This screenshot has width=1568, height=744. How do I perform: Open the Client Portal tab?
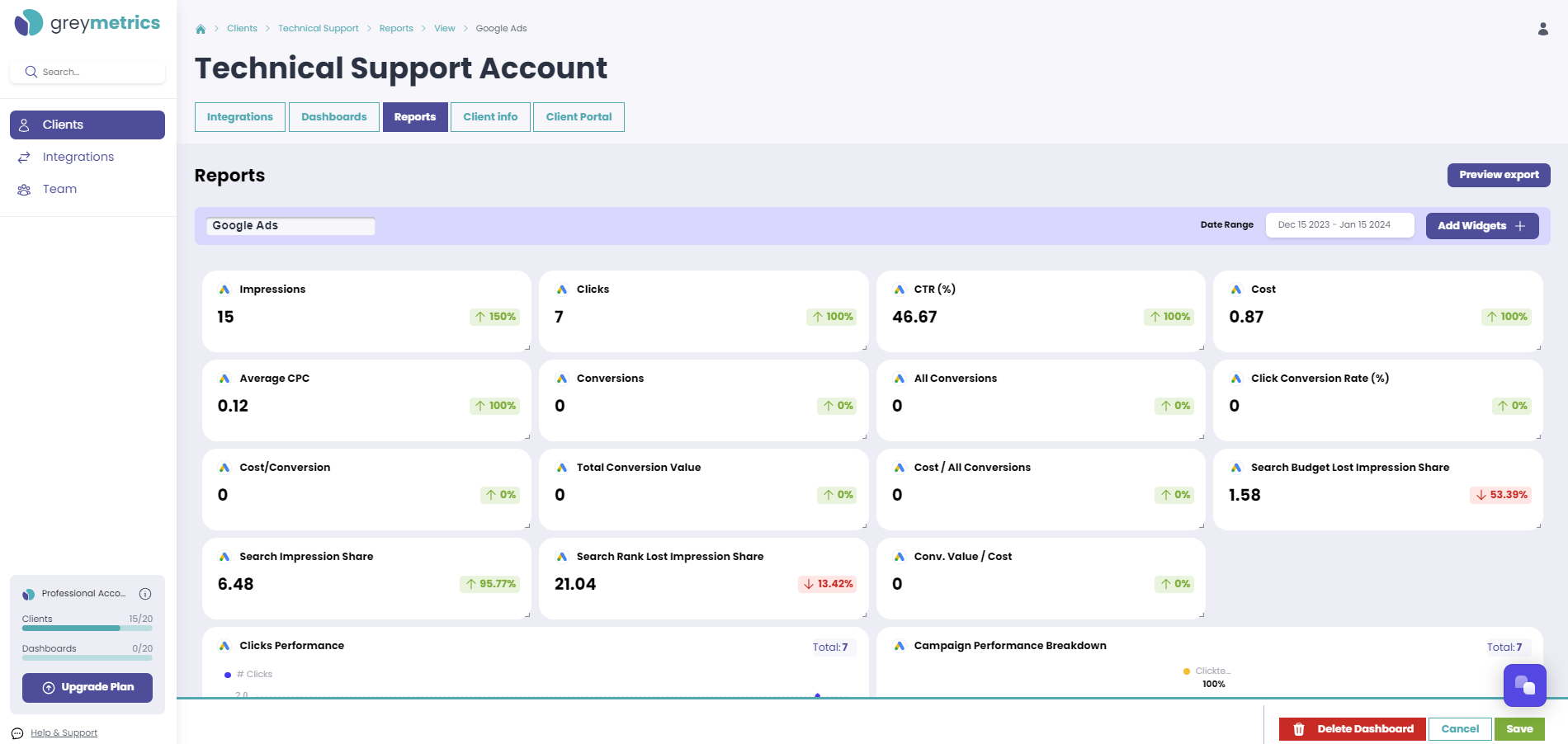pyautogui.click(x=579, y=117)
